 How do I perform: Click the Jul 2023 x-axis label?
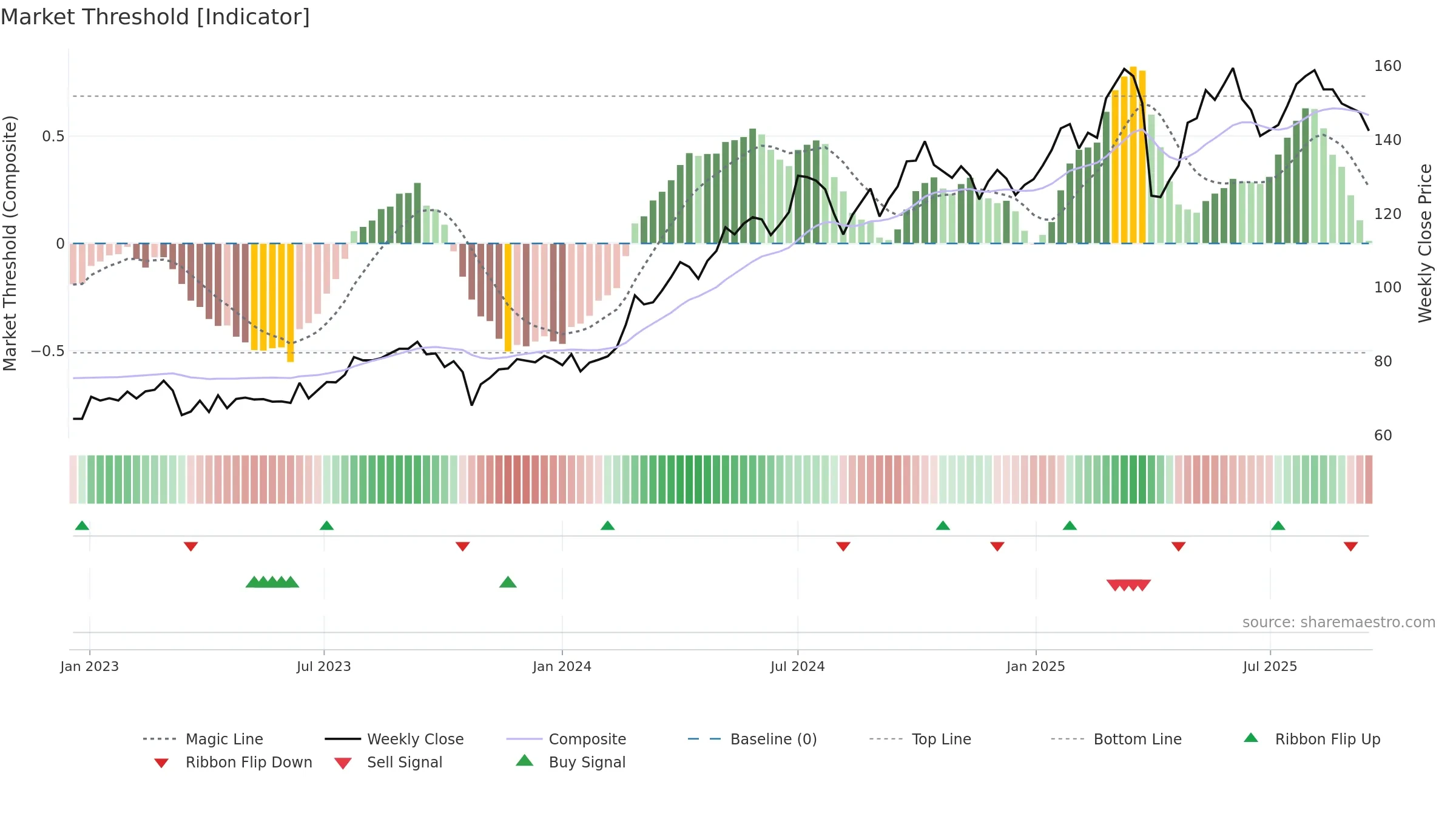tap(324, 666)
